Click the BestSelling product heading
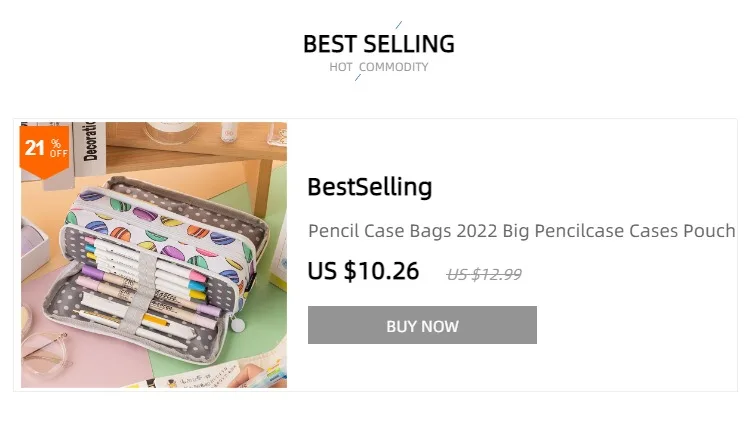 369,187
